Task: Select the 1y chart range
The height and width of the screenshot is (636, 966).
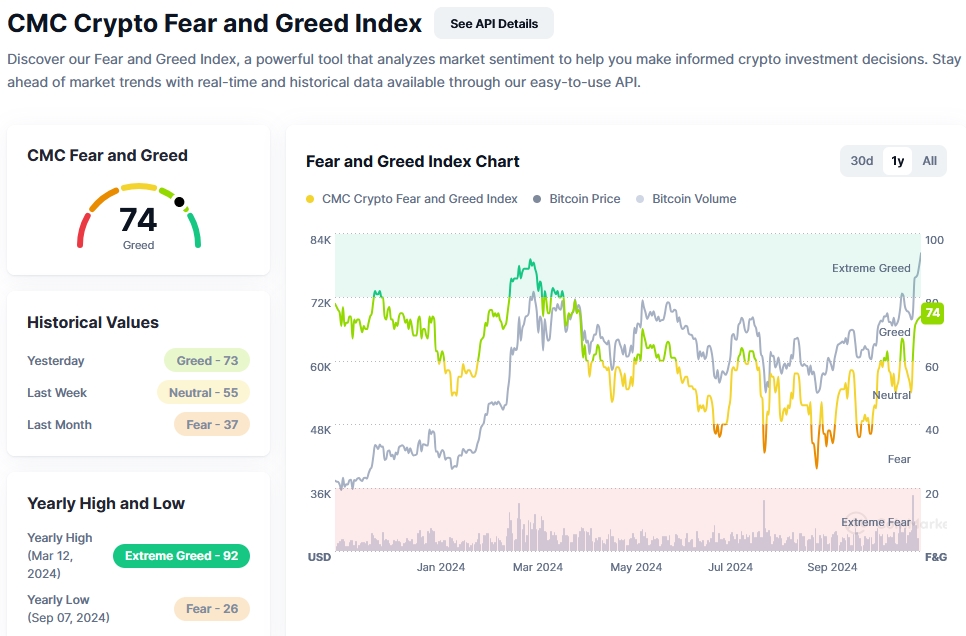Action: coord(897,161)
